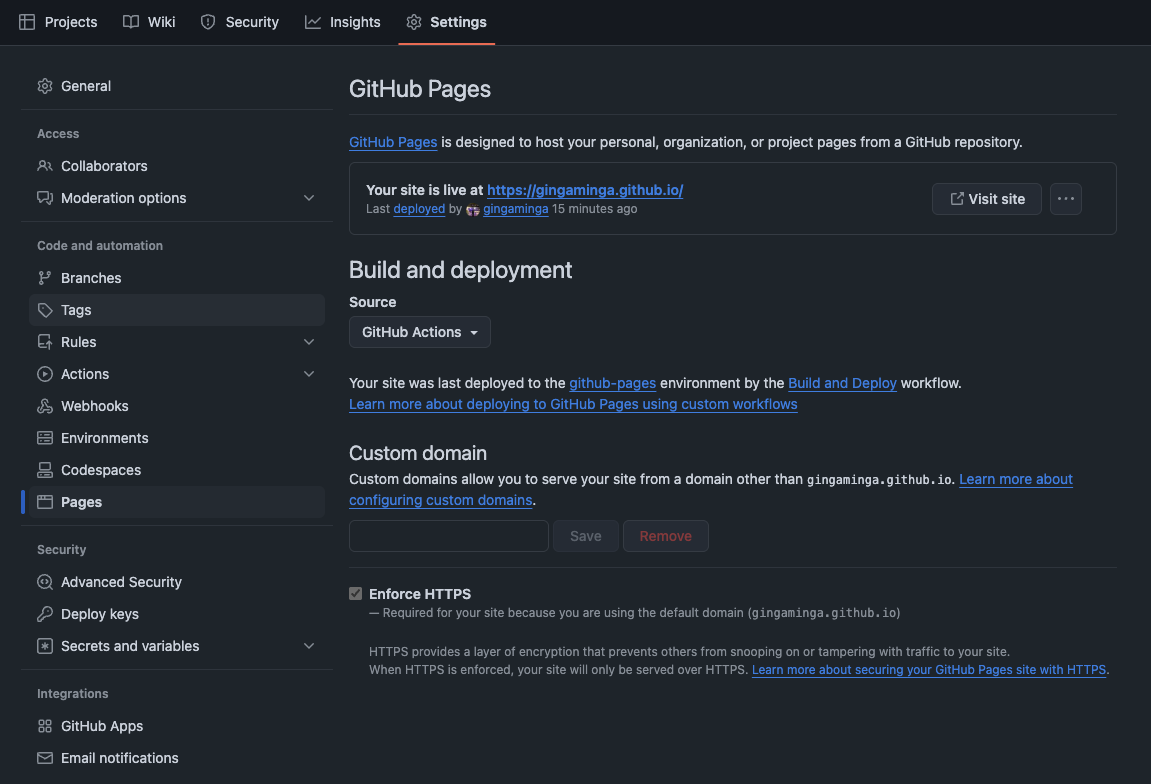Open the gingaminga profile link
1151x784 pixels.
click(x=515, y=208)
